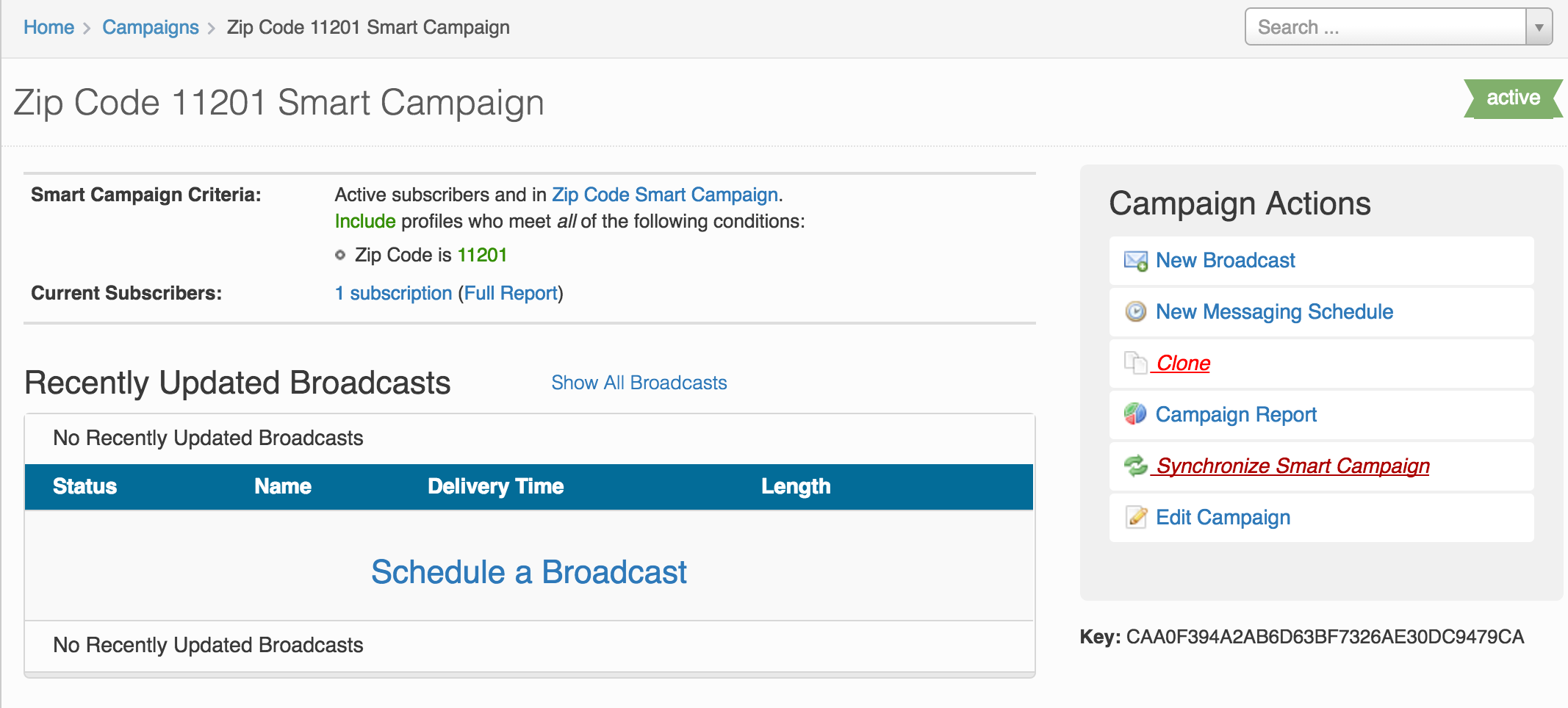The width and height of the screenshot is (1568, 708).
Task: Click the green active status badge
Action: [x=1513, y=98]
